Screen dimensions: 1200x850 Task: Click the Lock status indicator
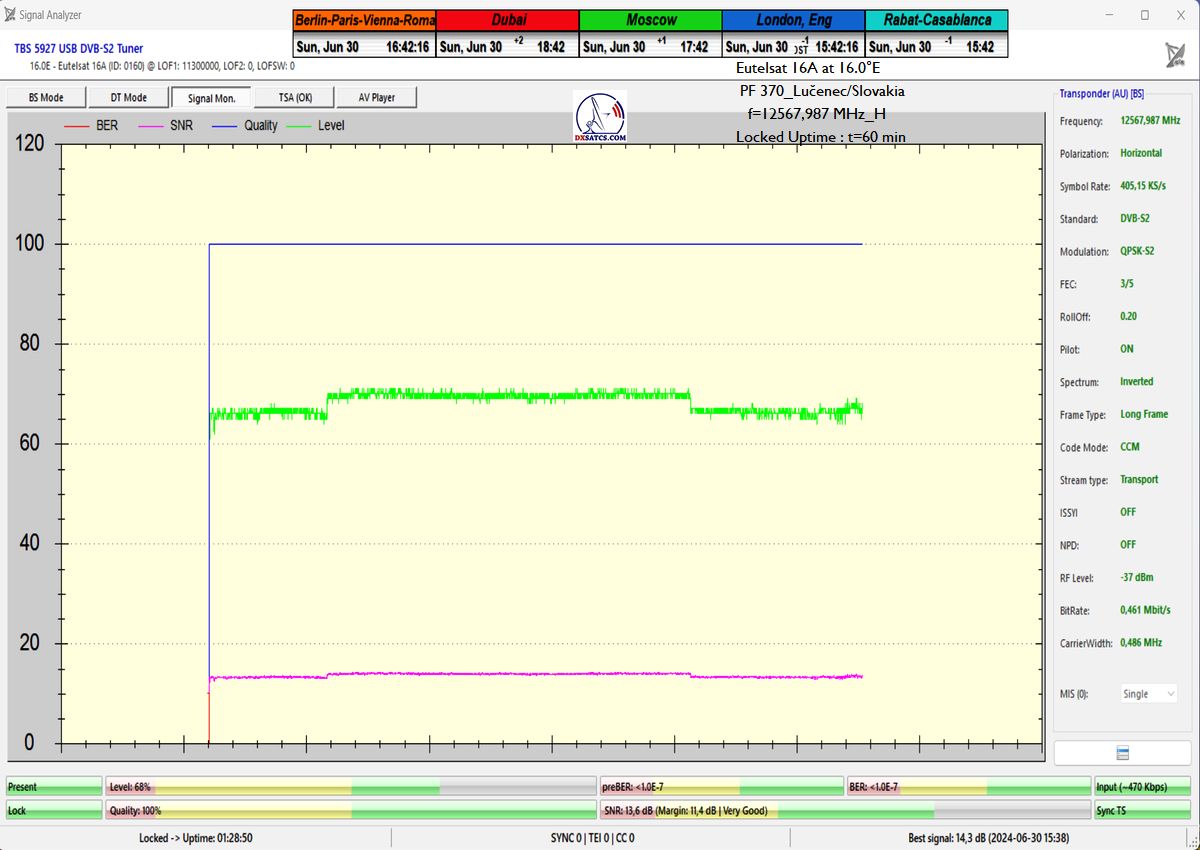point(54,811)
